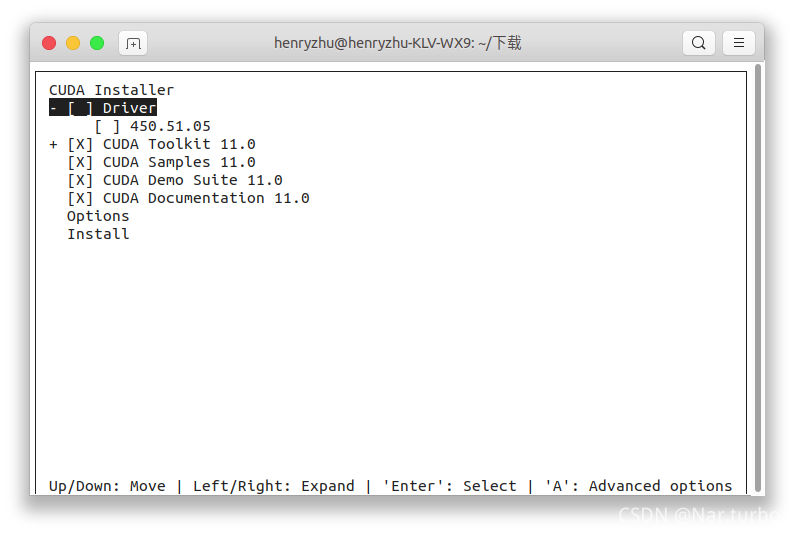The image size is (796, 534).
Task: Select the Install entry
Action: 98,235
